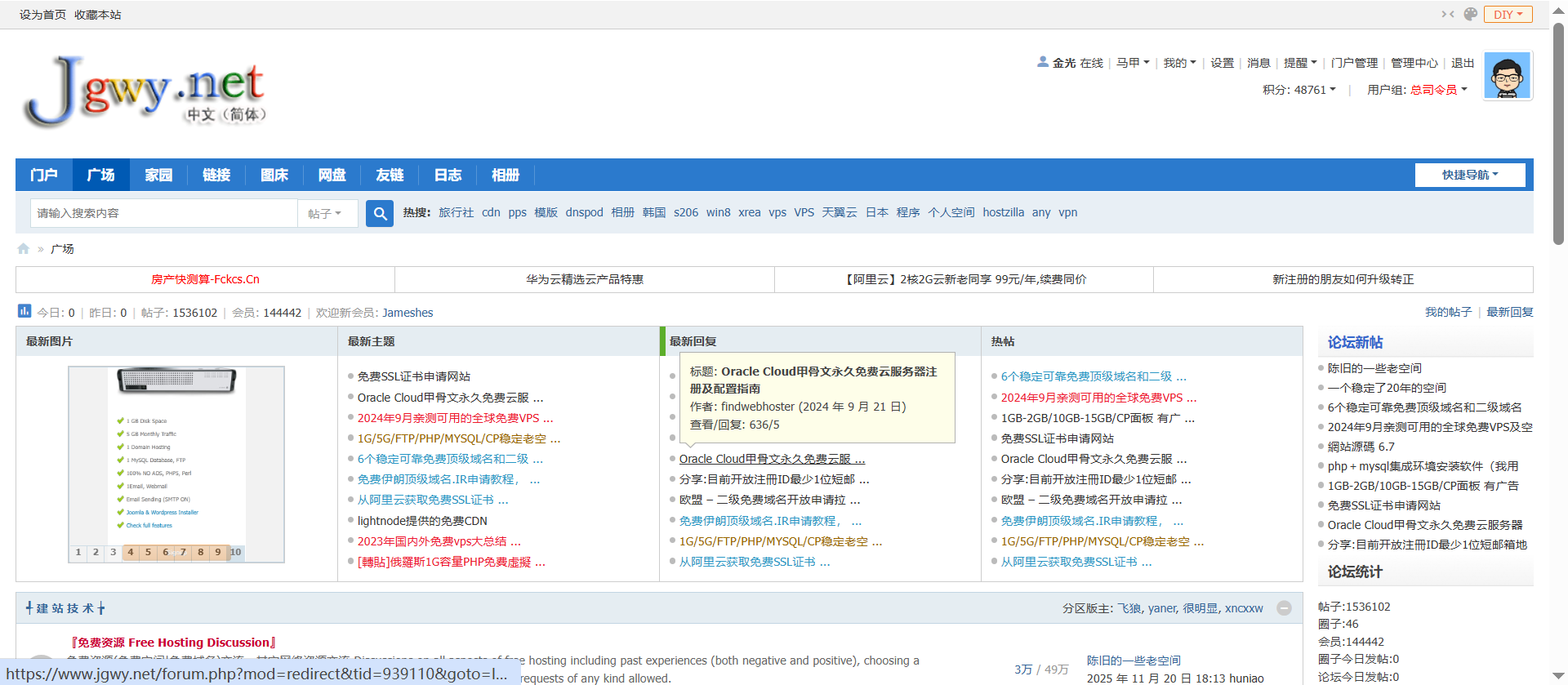Select the 最新回复 panel tab header
The image size is (1568, 685).
point(693,341)
